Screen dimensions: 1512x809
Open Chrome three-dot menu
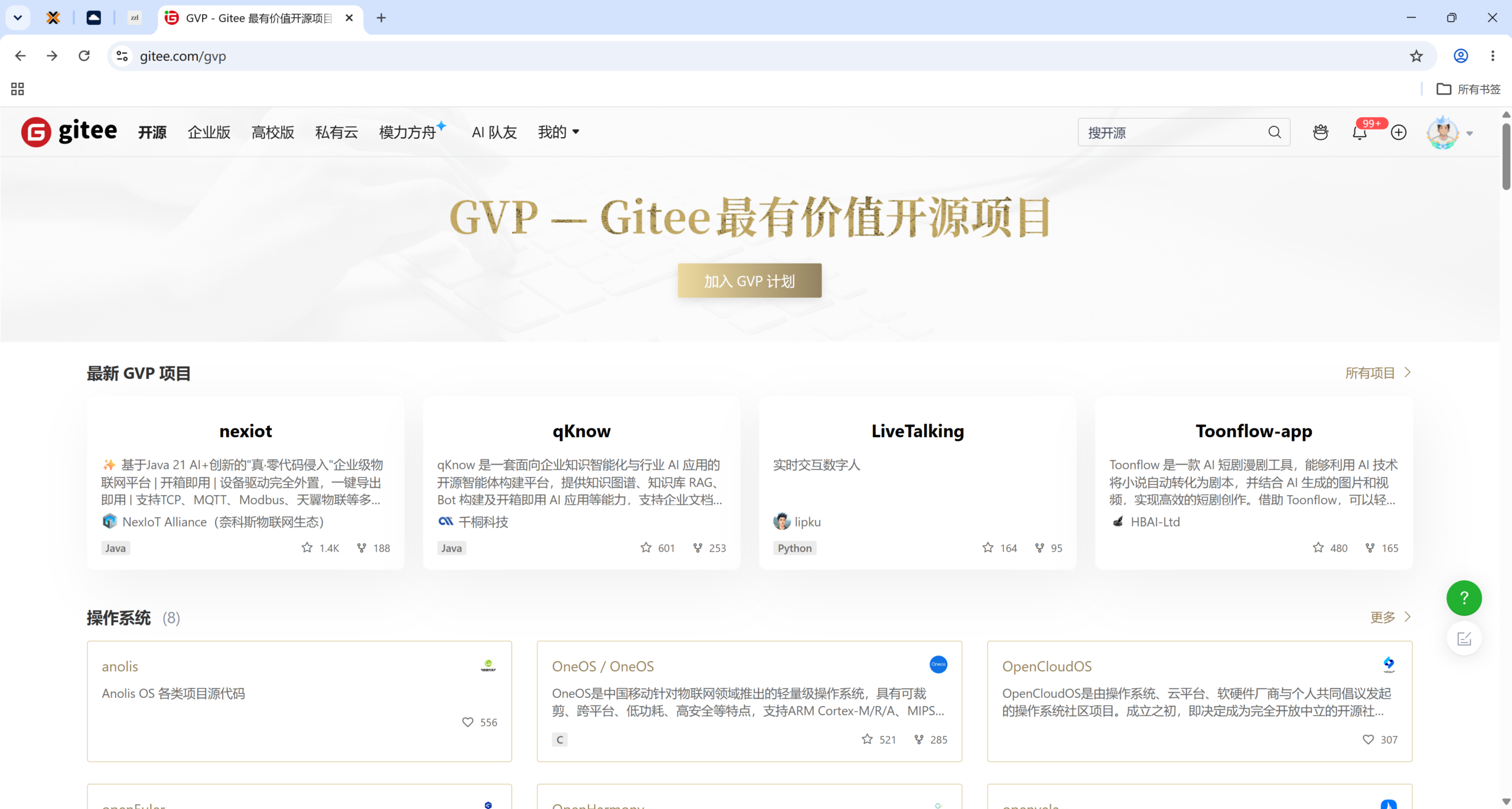1493,56
